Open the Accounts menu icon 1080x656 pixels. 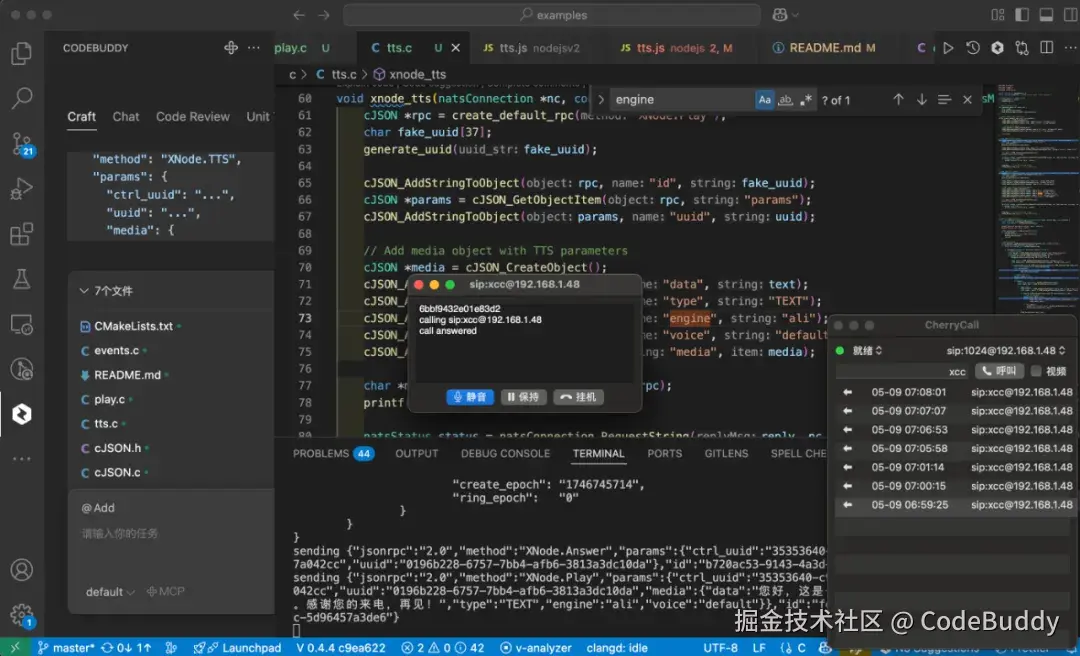(21, 570)
